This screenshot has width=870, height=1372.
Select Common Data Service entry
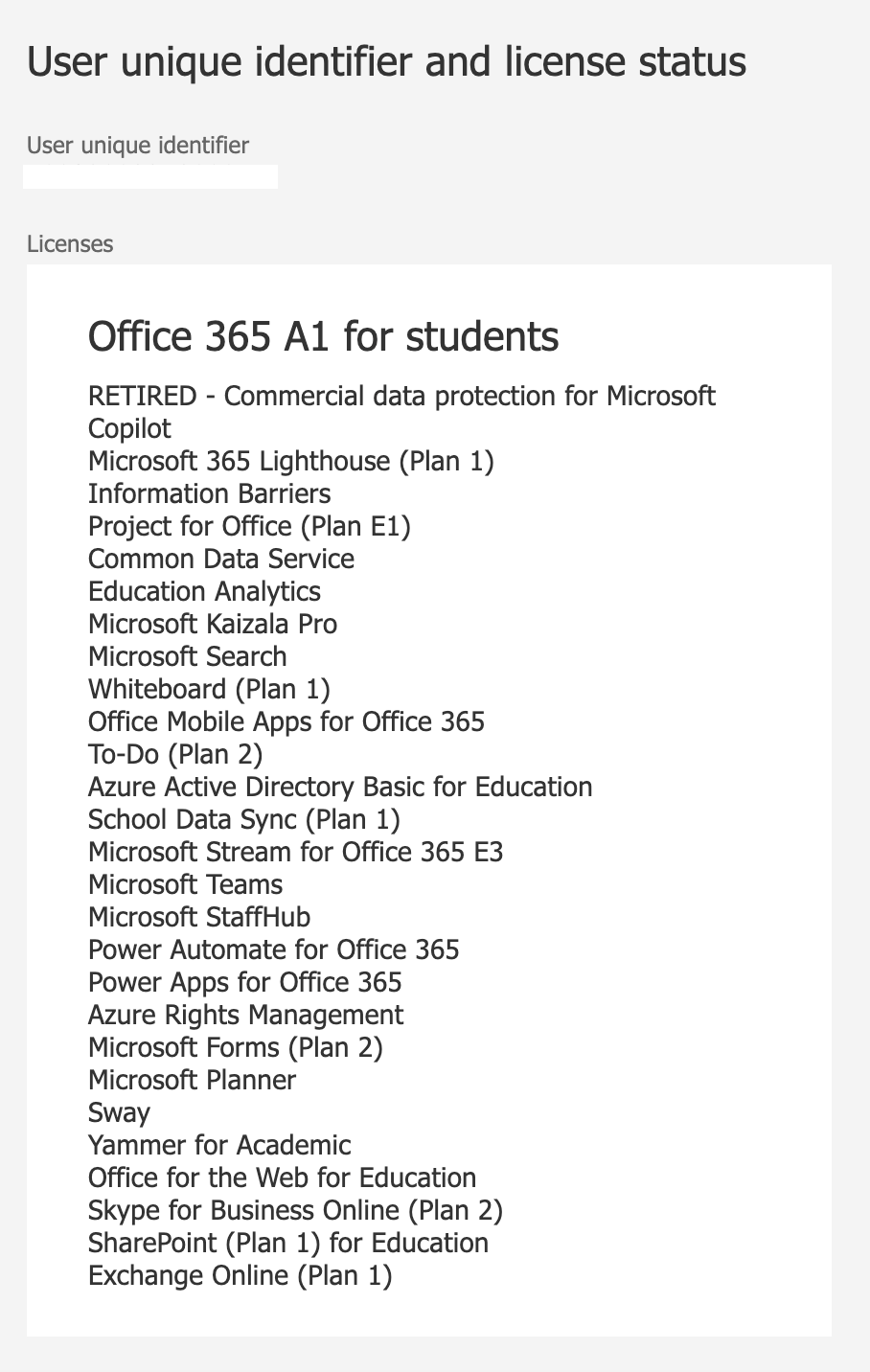coord(221,560)
